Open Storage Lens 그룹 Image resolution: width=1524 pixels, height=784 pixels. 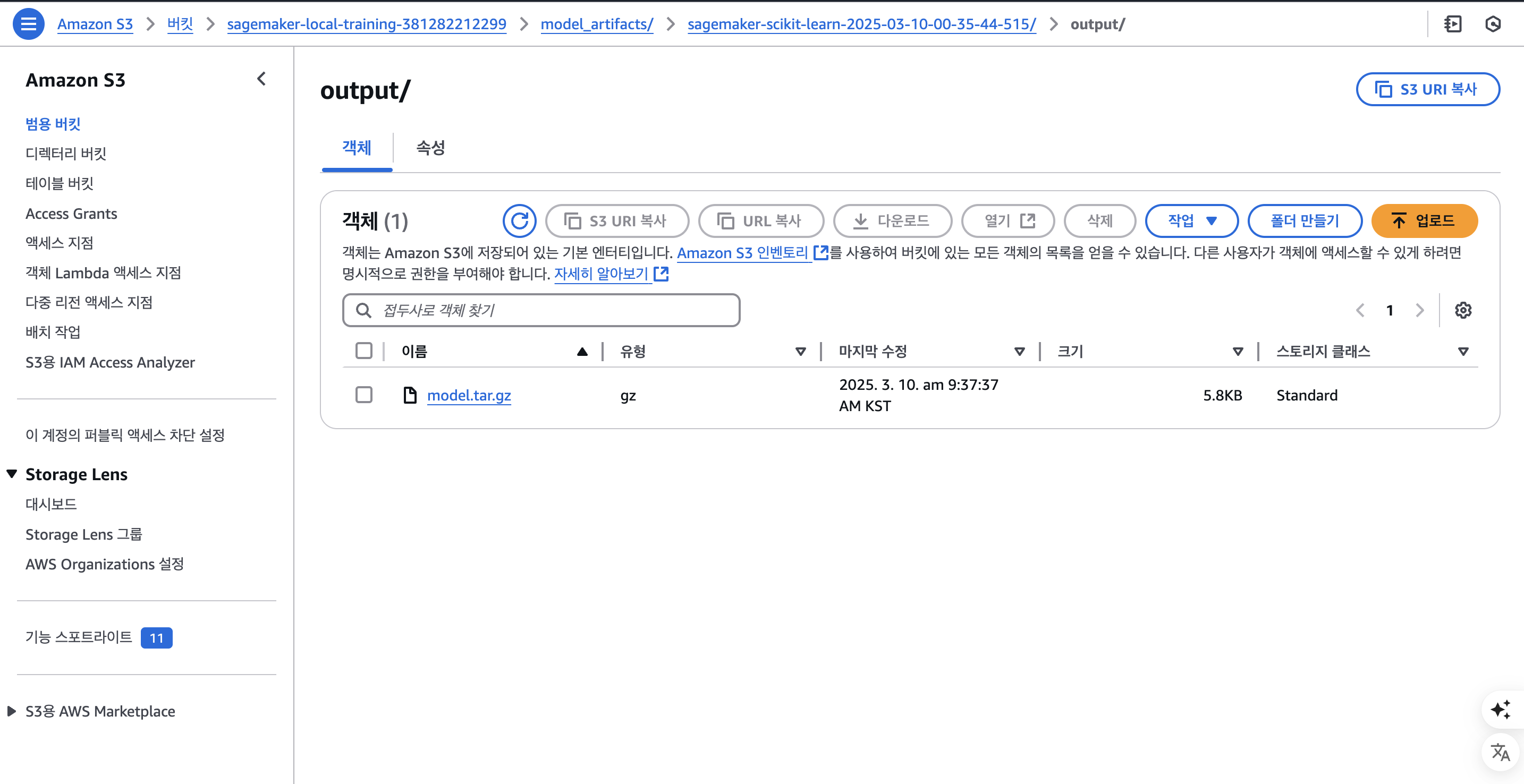(x=83, y=534)
